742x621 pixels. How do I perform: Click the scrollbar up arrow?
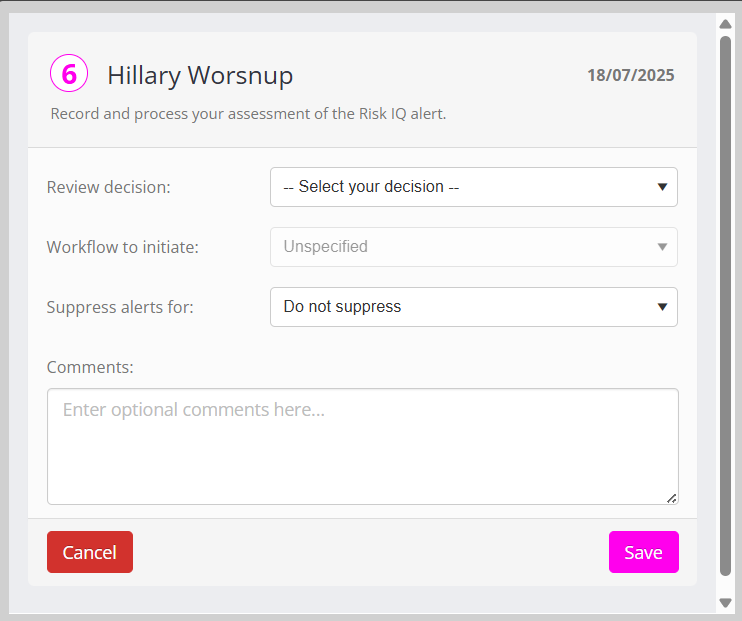[x=726, y=24]
